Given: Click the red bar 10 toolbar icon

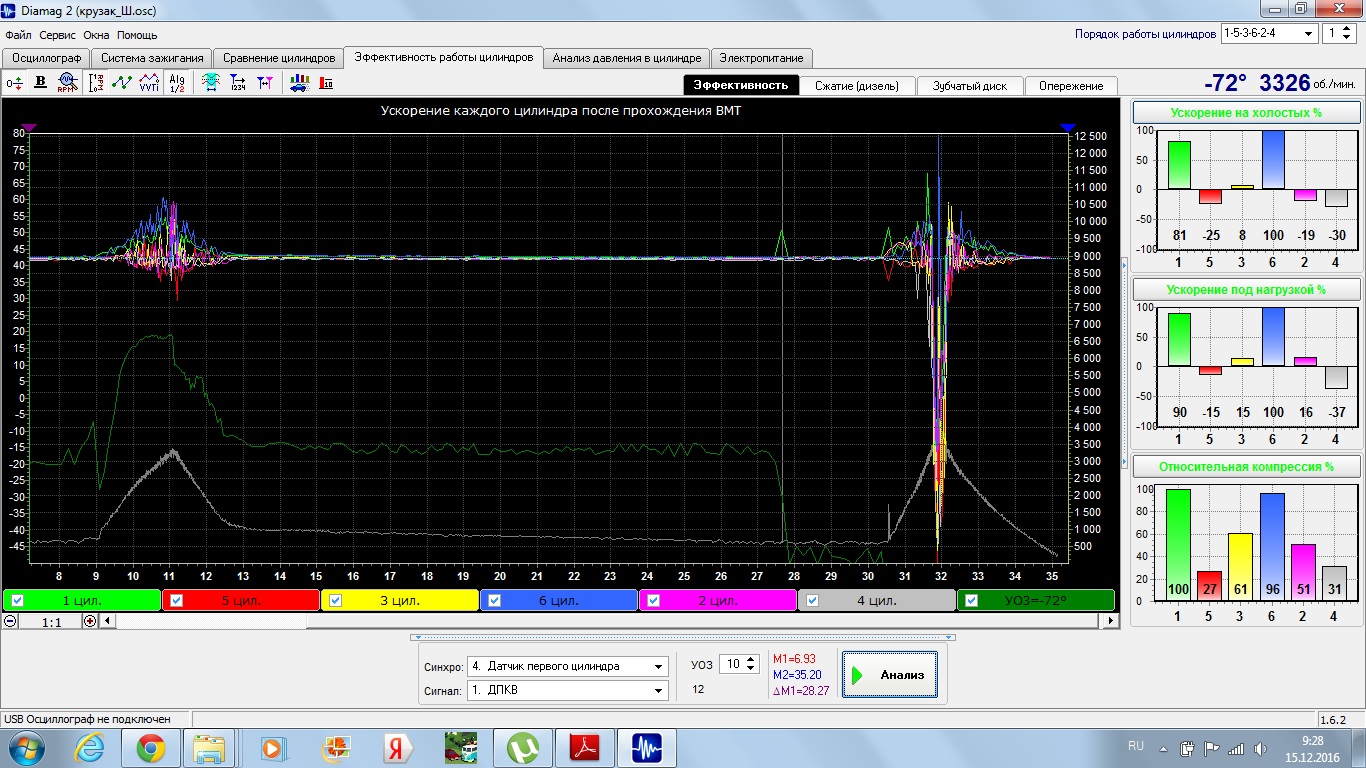Looking at the screenshot, I should [x=326, y=82].
